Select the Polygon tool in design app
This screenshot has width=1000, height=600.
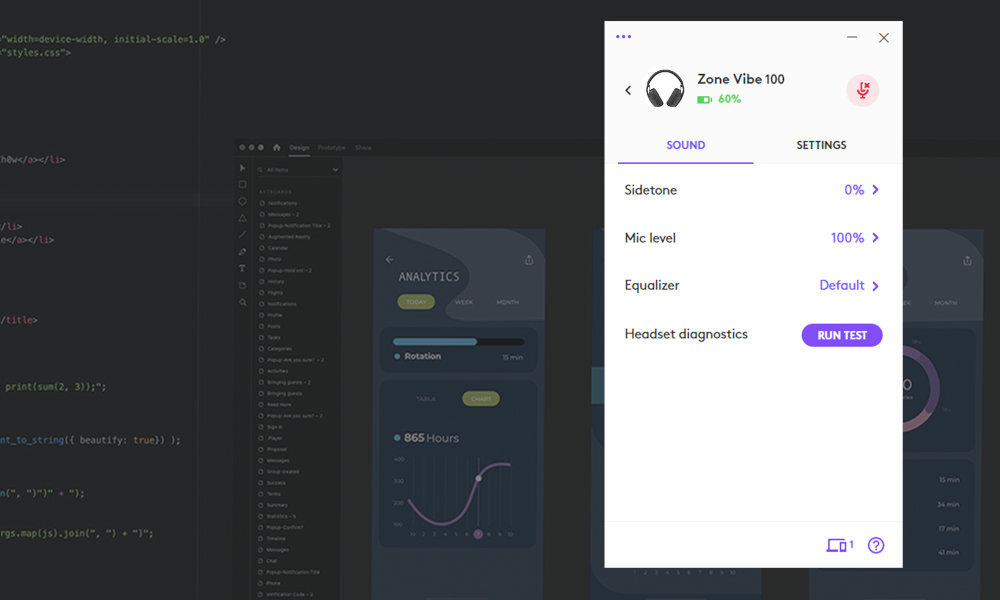242,218
